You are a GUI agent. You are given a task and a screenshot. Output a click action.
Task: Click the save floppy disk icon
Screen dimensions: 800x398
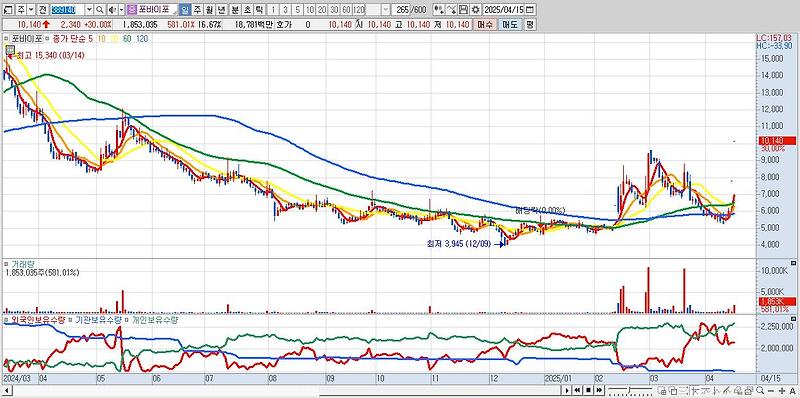(463, 10)
